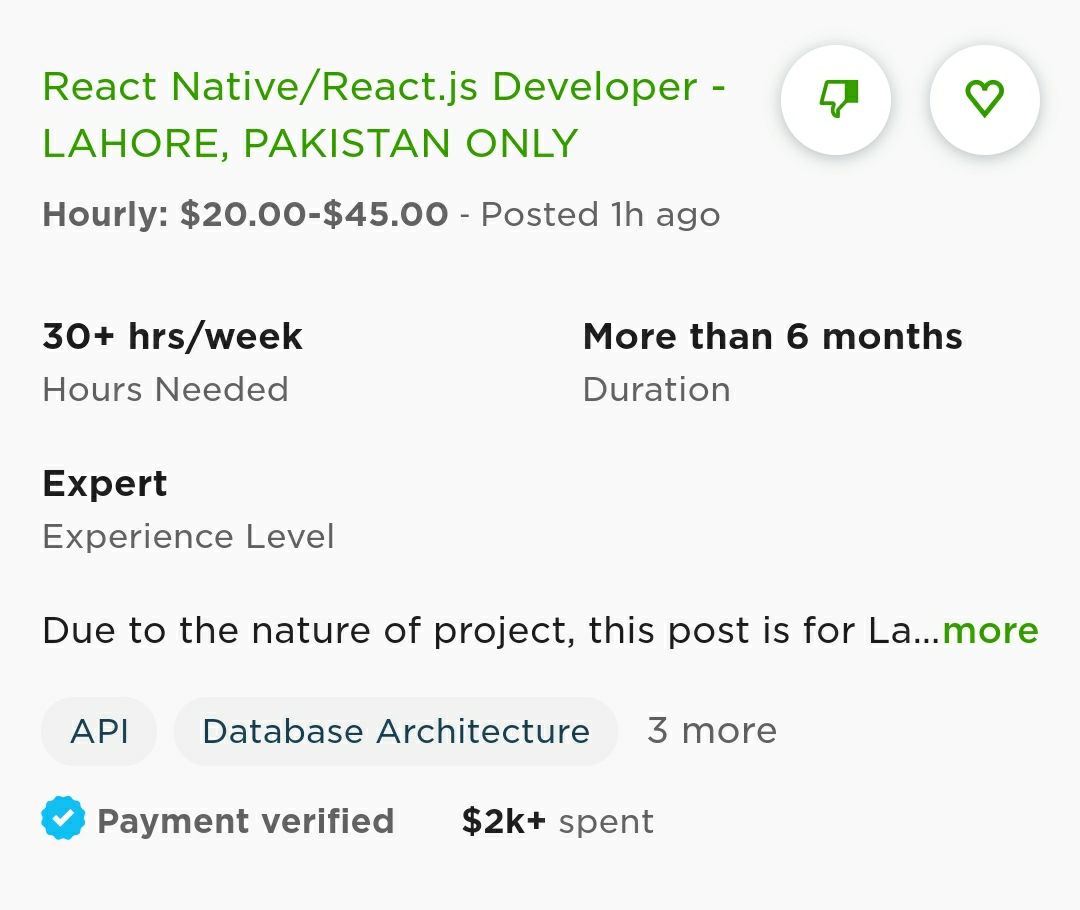Viewport: 1080px width, 910px height.
Task: Click the Expert value
Action: tap(105, 484)
